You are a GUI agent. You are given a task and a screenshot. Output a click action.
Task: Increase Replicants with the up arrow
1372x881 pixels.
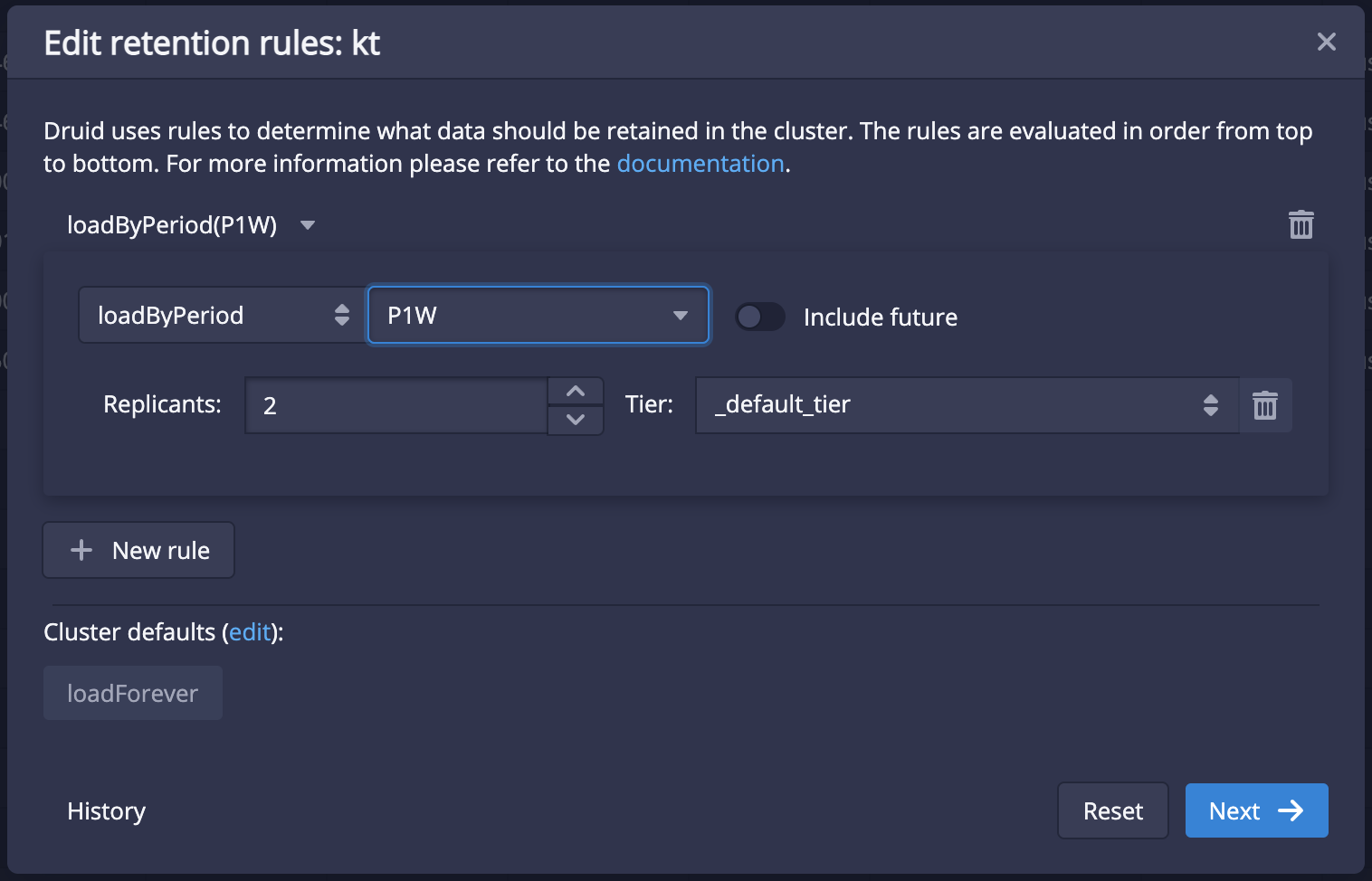pos(576,392)
